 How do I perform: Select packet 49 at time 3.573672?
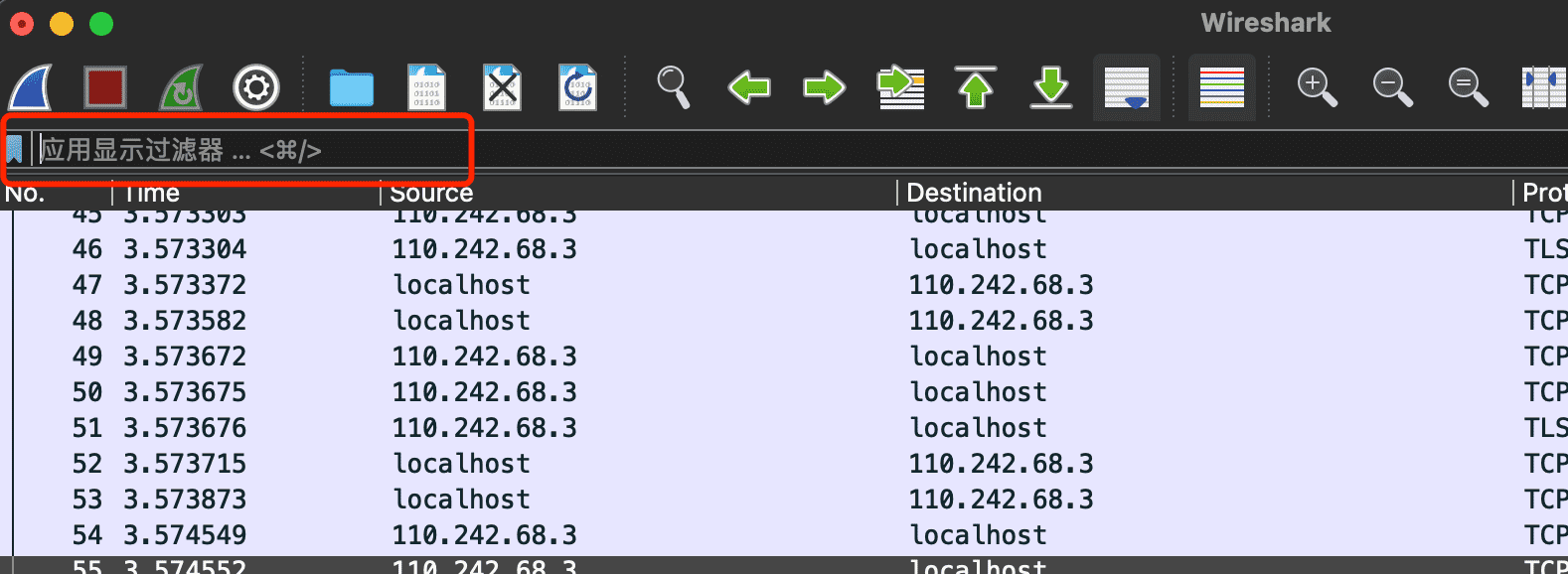(x=784, y=357)
